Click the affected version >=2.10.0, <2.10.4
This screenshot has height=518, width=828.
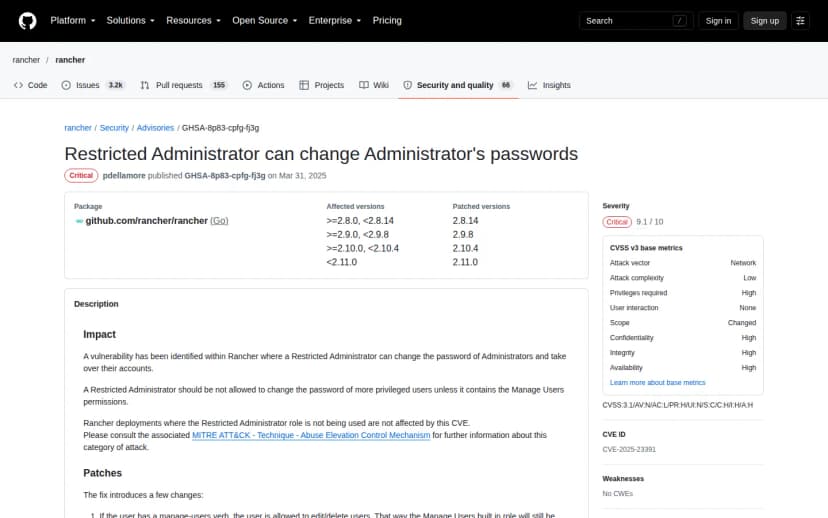click(x=363, y=248)
